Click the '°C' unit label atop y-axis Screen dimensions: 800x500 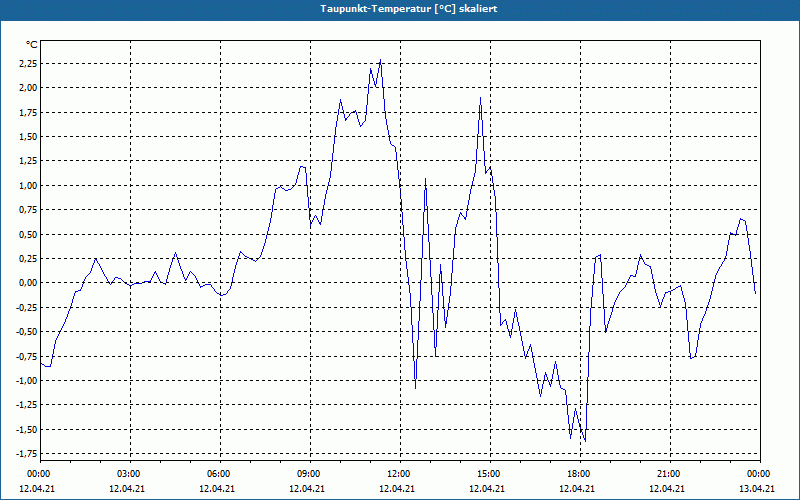(x=32, y=45)
